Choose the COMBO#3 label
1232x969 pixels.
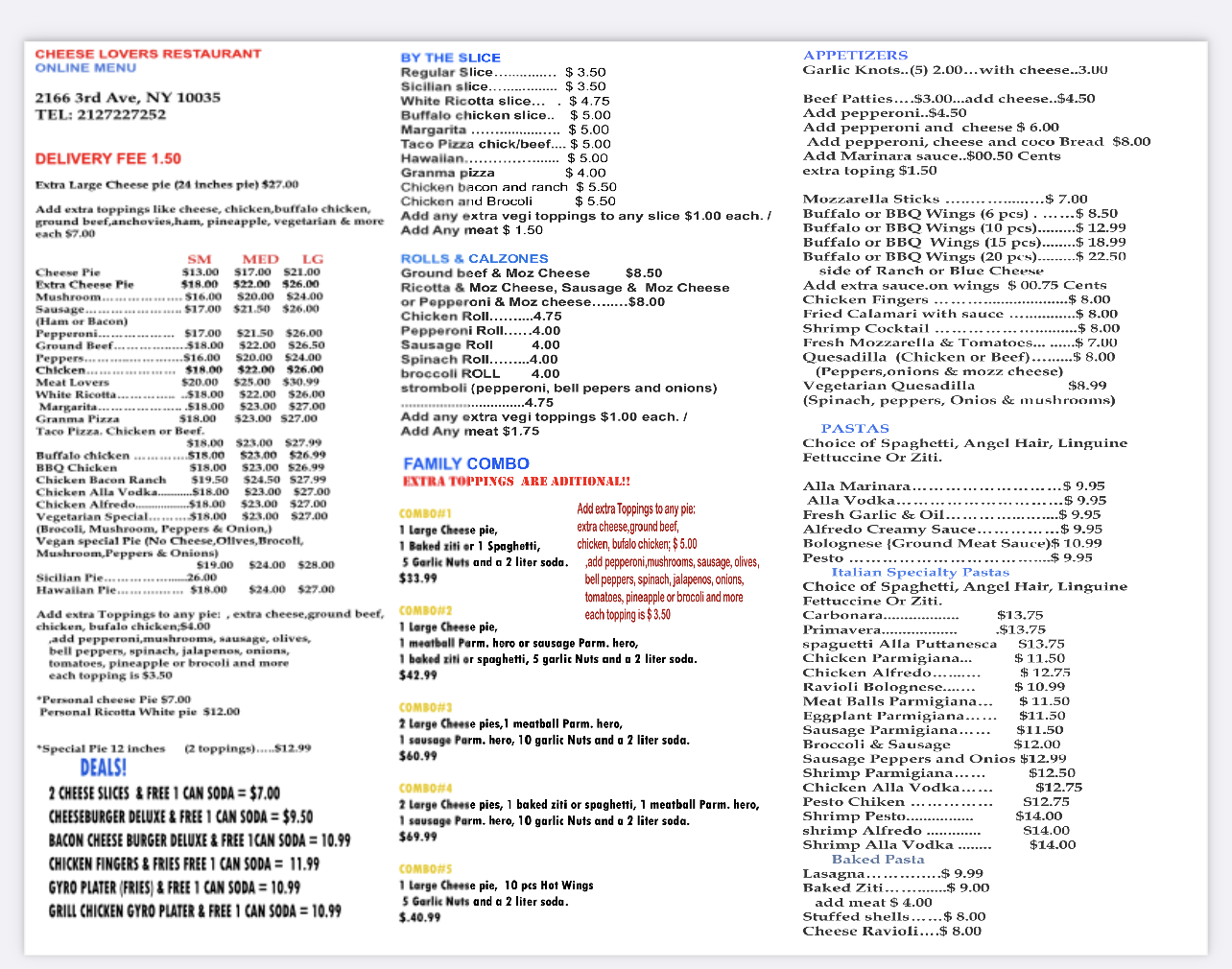(425, 707)
